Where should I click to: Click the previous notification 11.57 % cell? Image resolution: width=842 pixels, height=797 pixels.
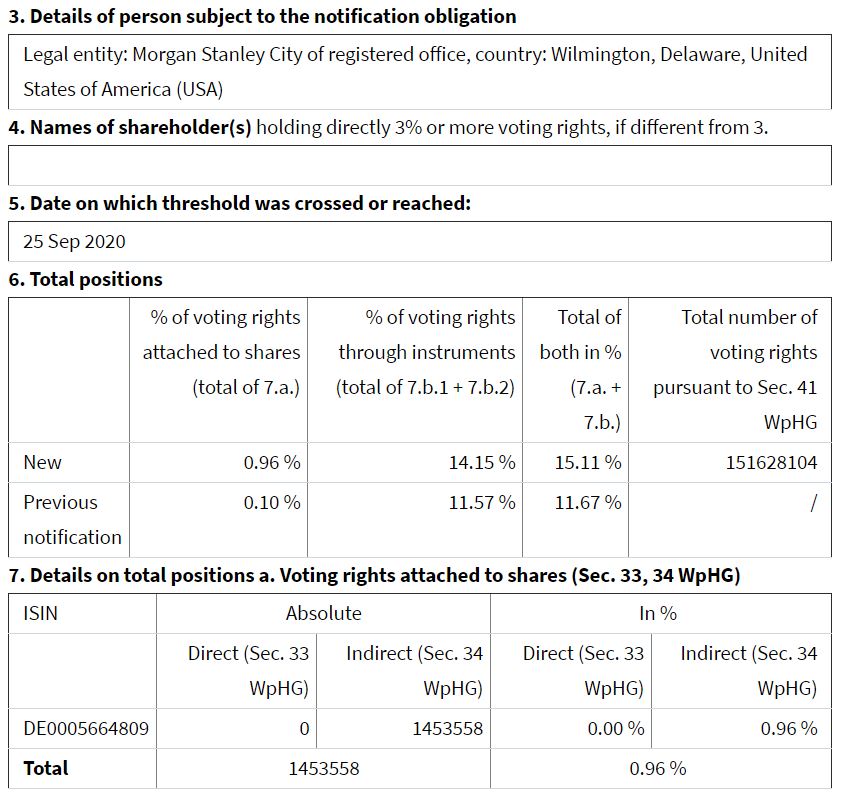[x=482, y=502]
